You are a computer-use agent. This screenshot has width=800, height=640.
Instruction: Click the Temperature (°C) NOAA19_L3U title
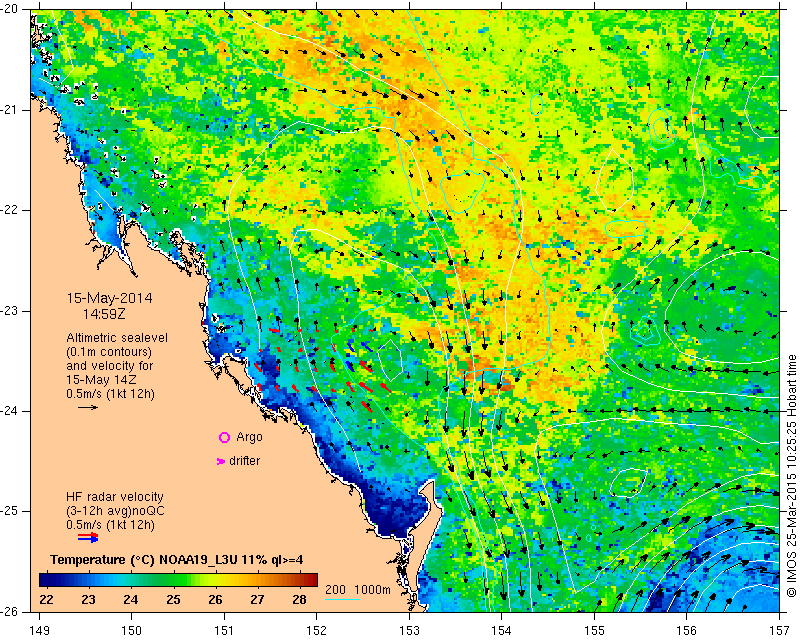[177, 560]
